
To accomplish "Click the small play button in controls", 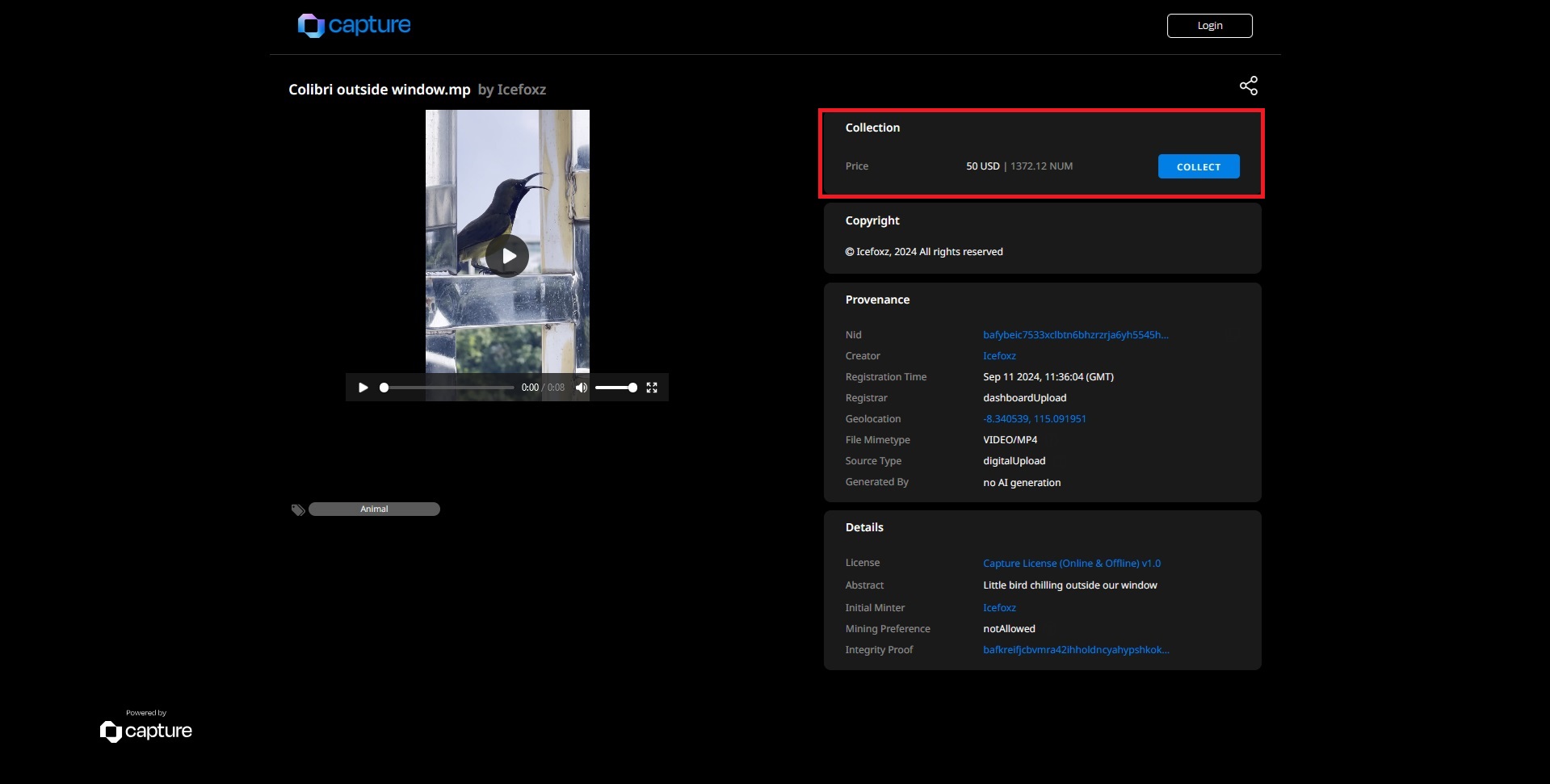I will coord(363,388).
